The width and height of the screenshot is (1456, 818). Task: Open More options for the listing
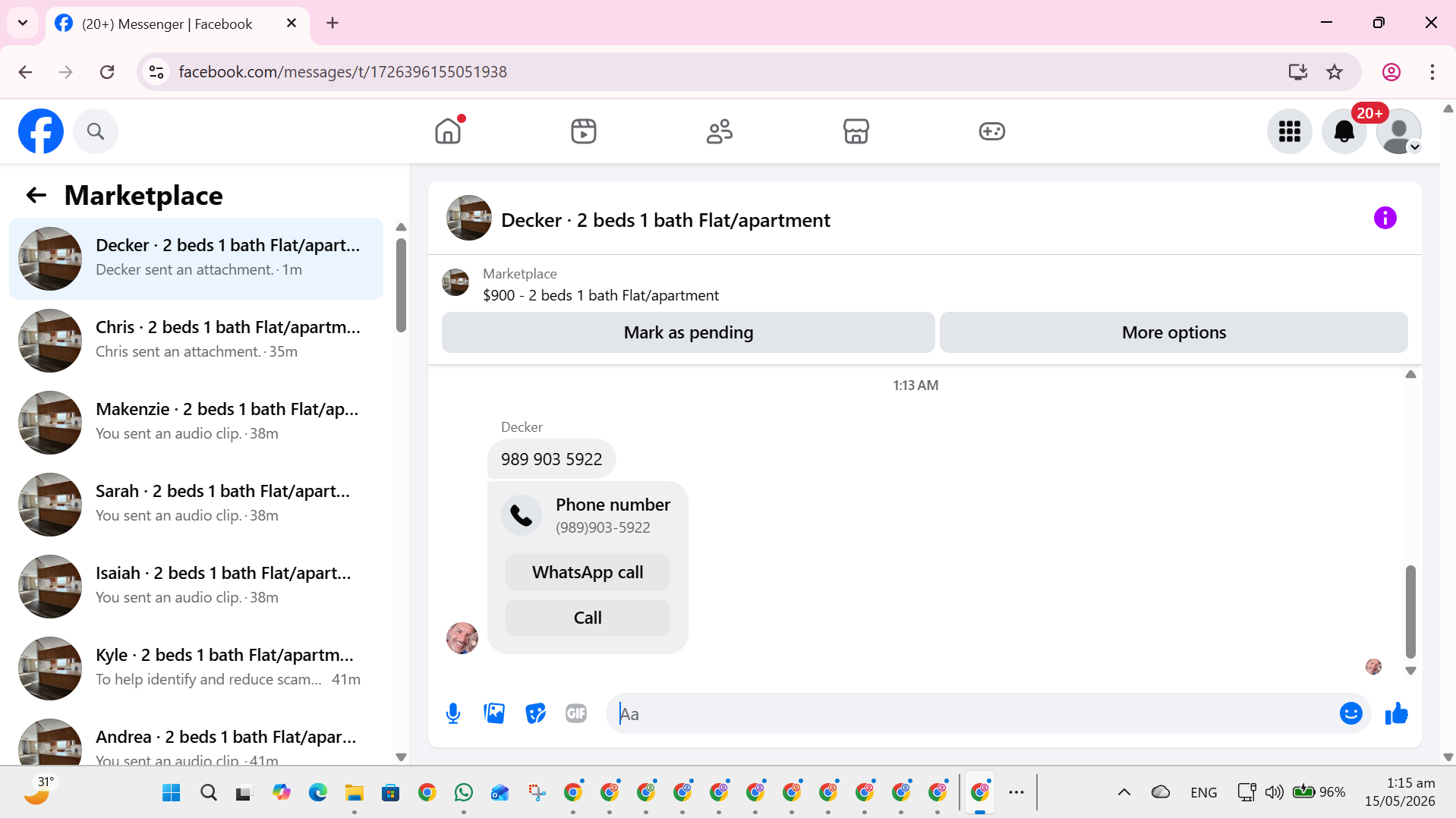click(1174, 332)
